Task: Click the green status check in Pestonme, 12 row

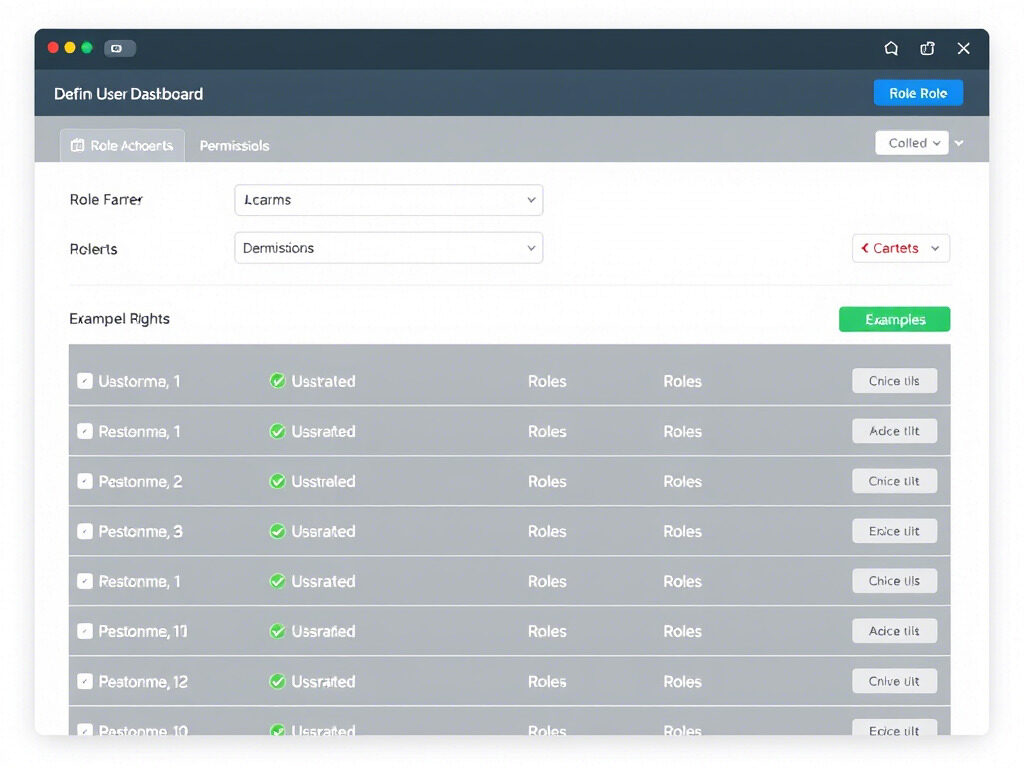Action: pyautogui.click(x=278, y=681)
